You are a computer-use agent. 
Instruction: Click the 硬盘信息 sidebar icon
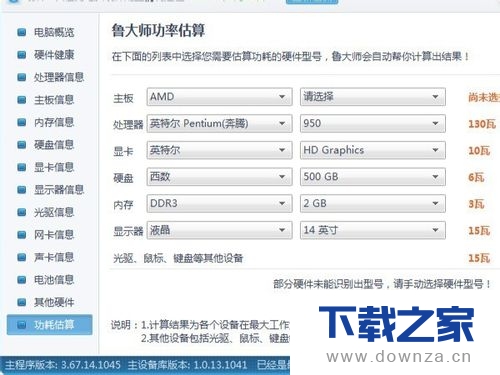pyautogui.click(x=22, y=145)
